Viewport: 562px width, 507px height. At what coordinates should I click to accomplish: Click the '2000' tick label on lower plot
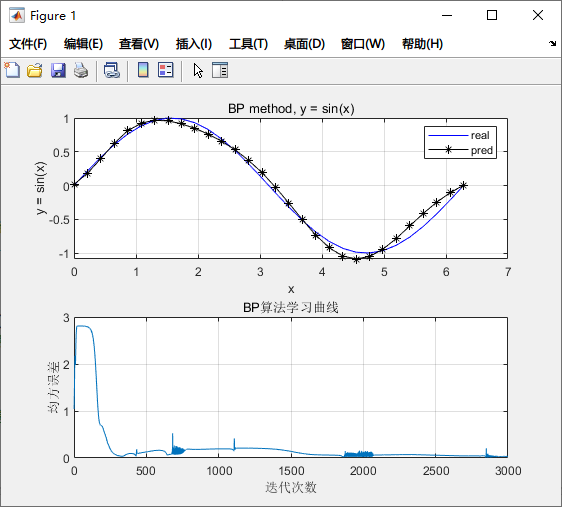pyautogui.click(x=363, y=471)
